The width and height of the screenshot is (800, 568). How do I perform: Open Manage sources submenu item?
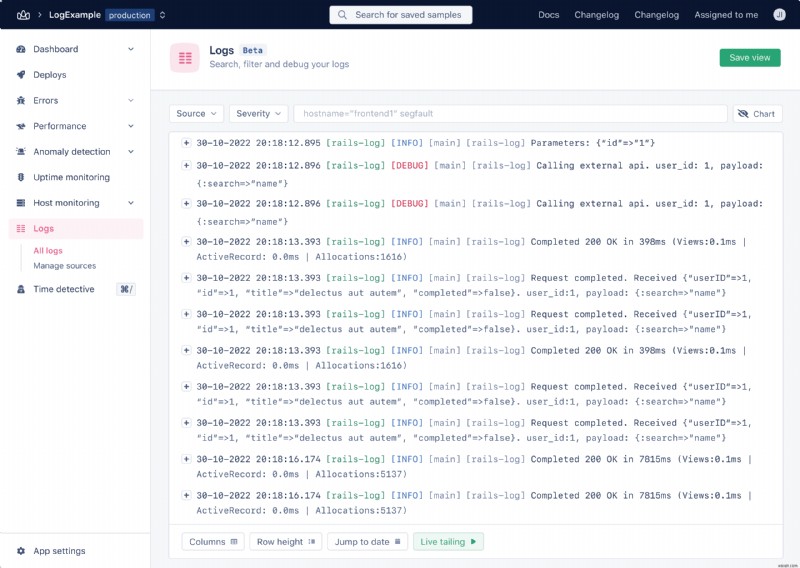point(65,265)
